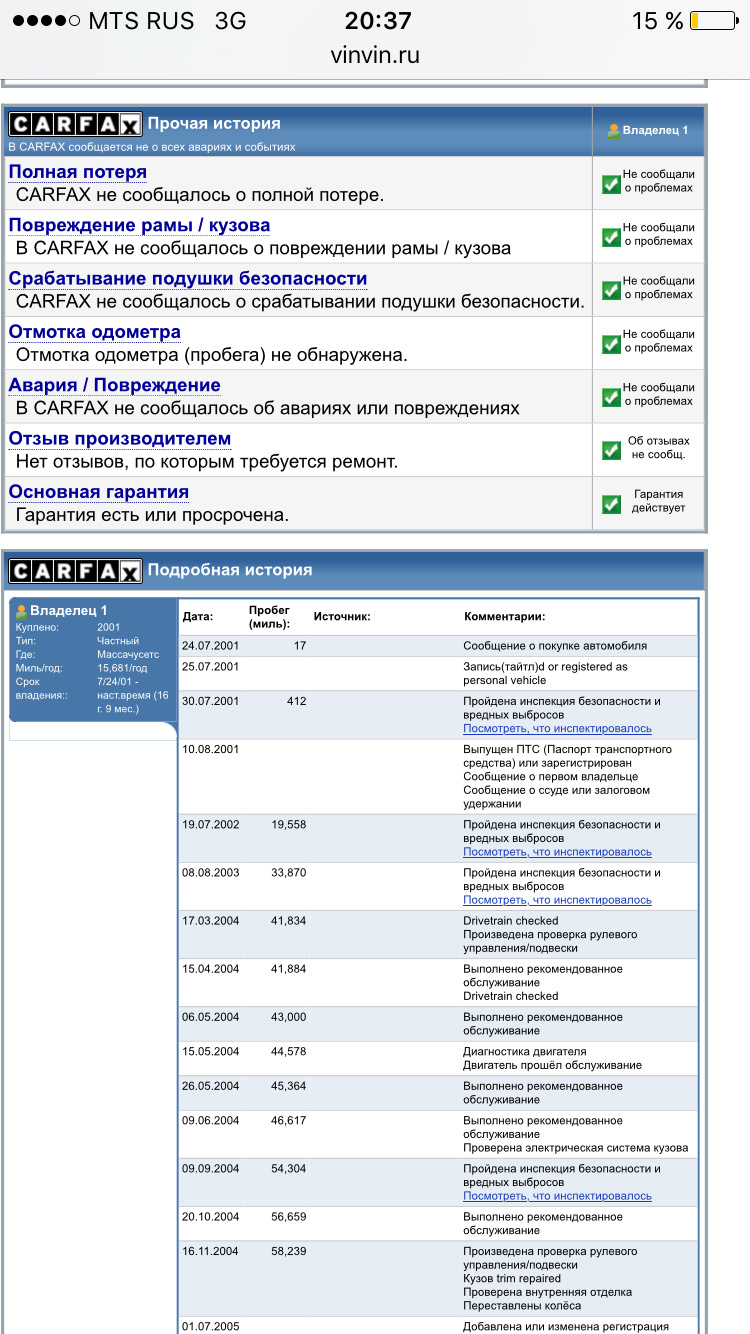The image size is (750, 1334).
Task: Click comment Диагностика двигателя
Action: pyautogui.click(x=525, y=1052)
